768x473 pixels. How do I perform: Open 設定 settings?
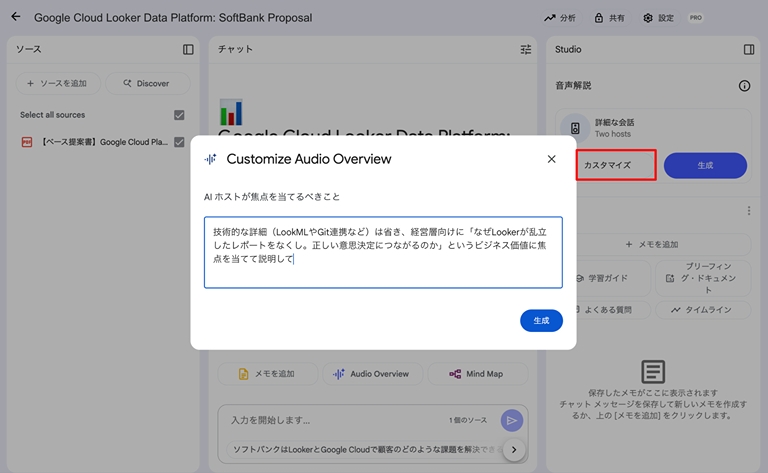[x=659, y=18]
